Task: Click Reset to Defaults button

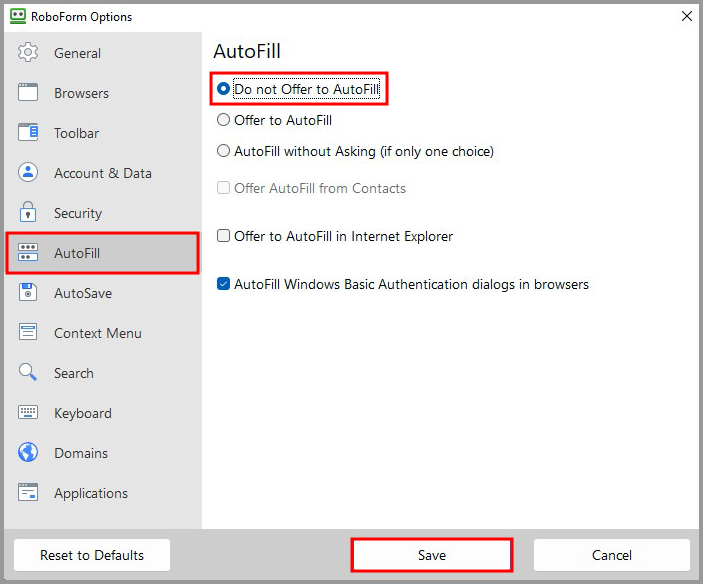Action: pyautogui.click(x=92, y=555)
